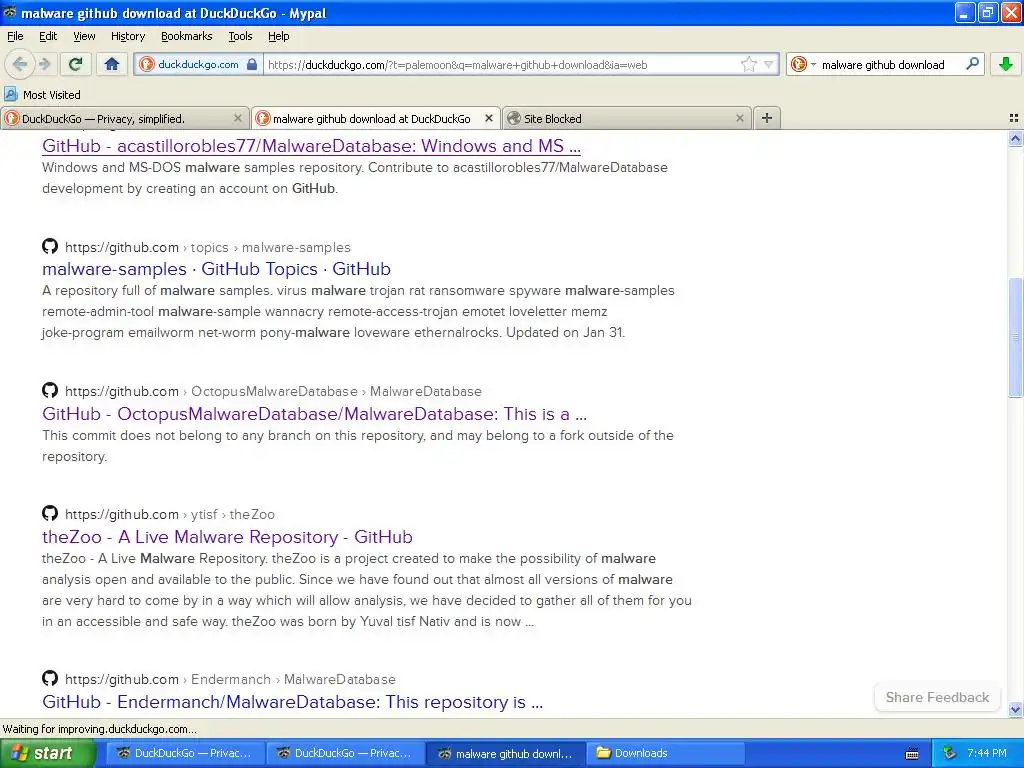Open the Edit menu
1024x768 pixels.
coord(48,36)
